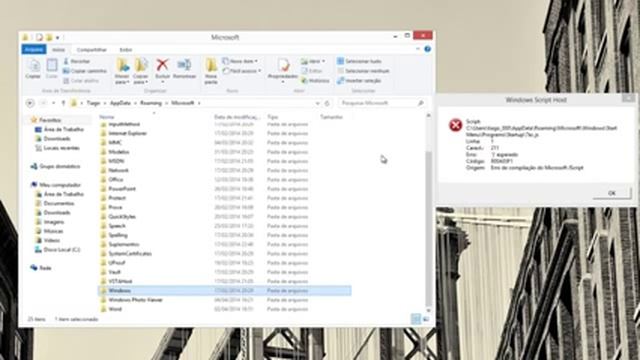Click Selecionar tudo
The image size is (640, 360).
359,61
